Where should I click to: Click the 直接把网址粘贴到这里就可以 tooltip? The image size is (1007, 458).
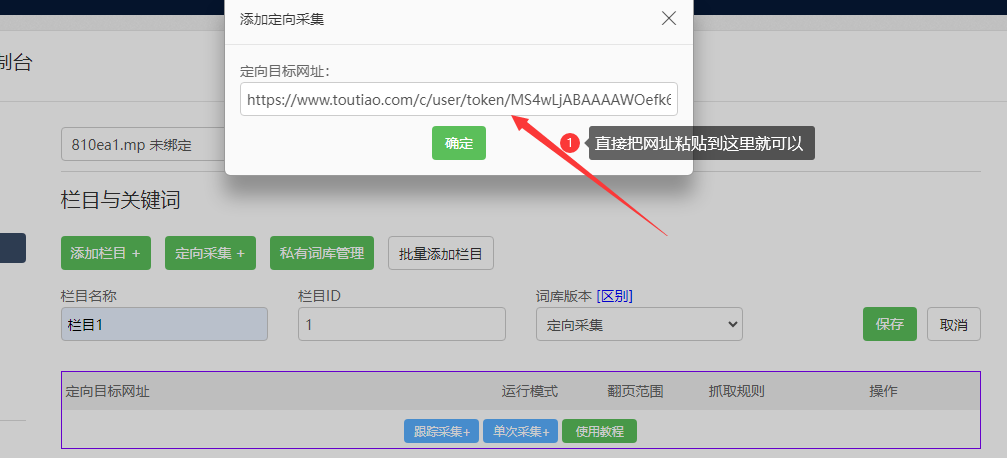click(700, 143)
